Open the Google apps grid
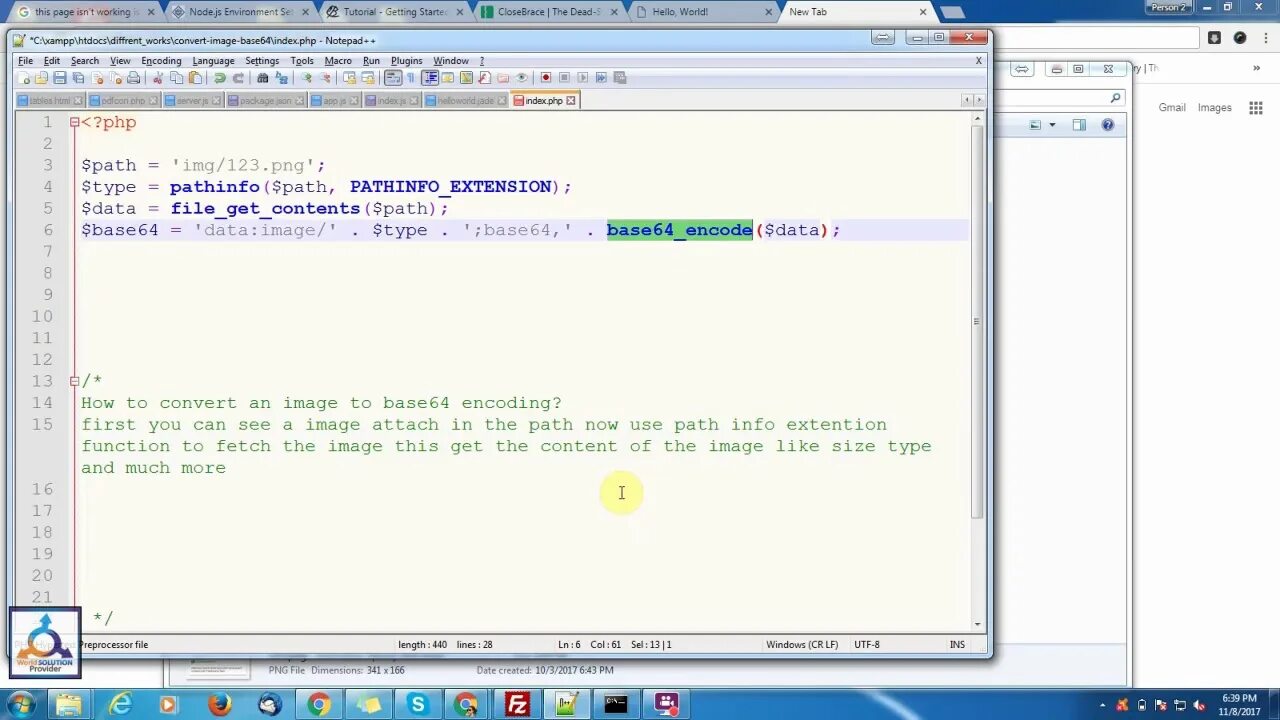Viewport: 1280px width, 720px height. 1256,108
